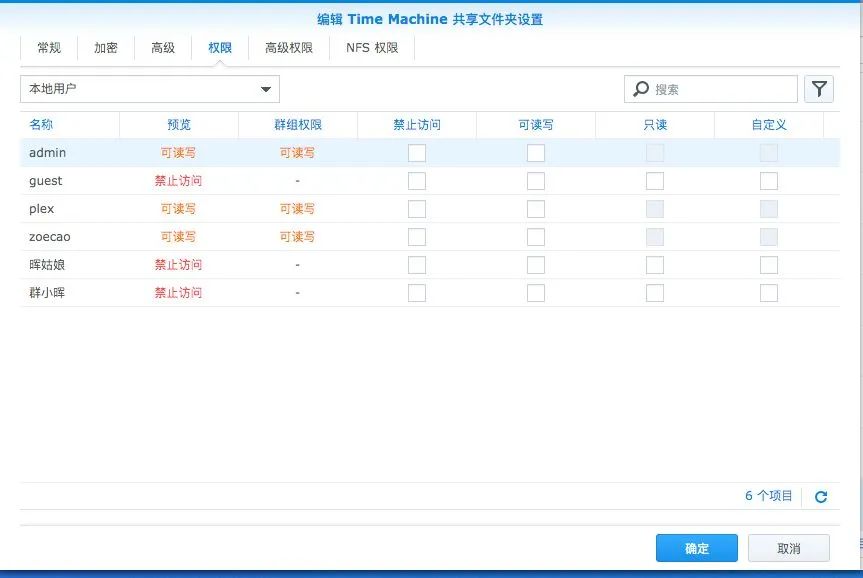This screenshot has width=863, height=578.
Task: Click guest's 禁止访问 preview text
Action: [178, 181]
